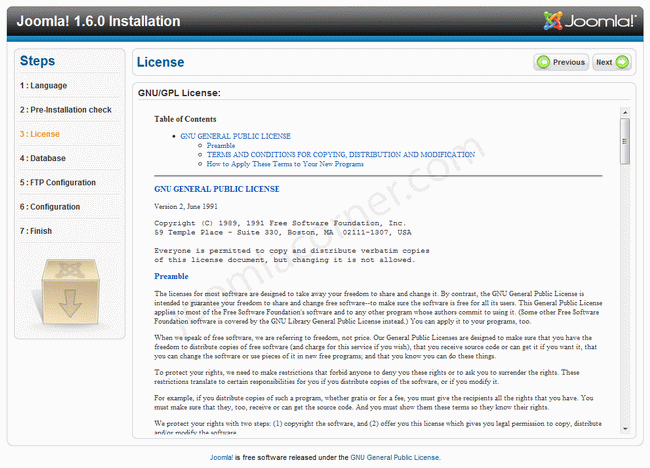Jump to Preamble in table of contents
Screen dimensions: 650x468
tap(221, 145)
